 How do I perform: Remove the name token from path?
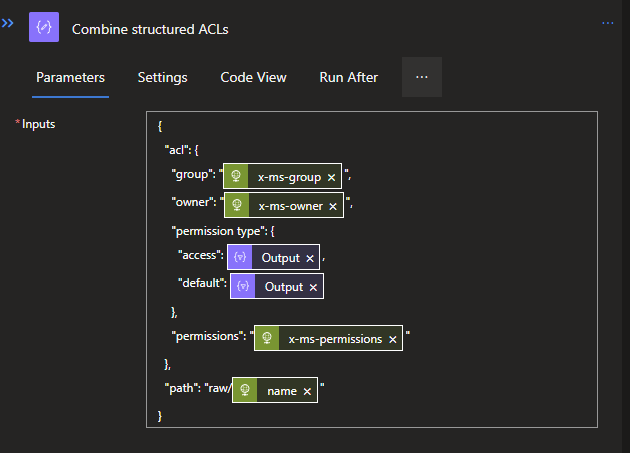click(307, 391)
